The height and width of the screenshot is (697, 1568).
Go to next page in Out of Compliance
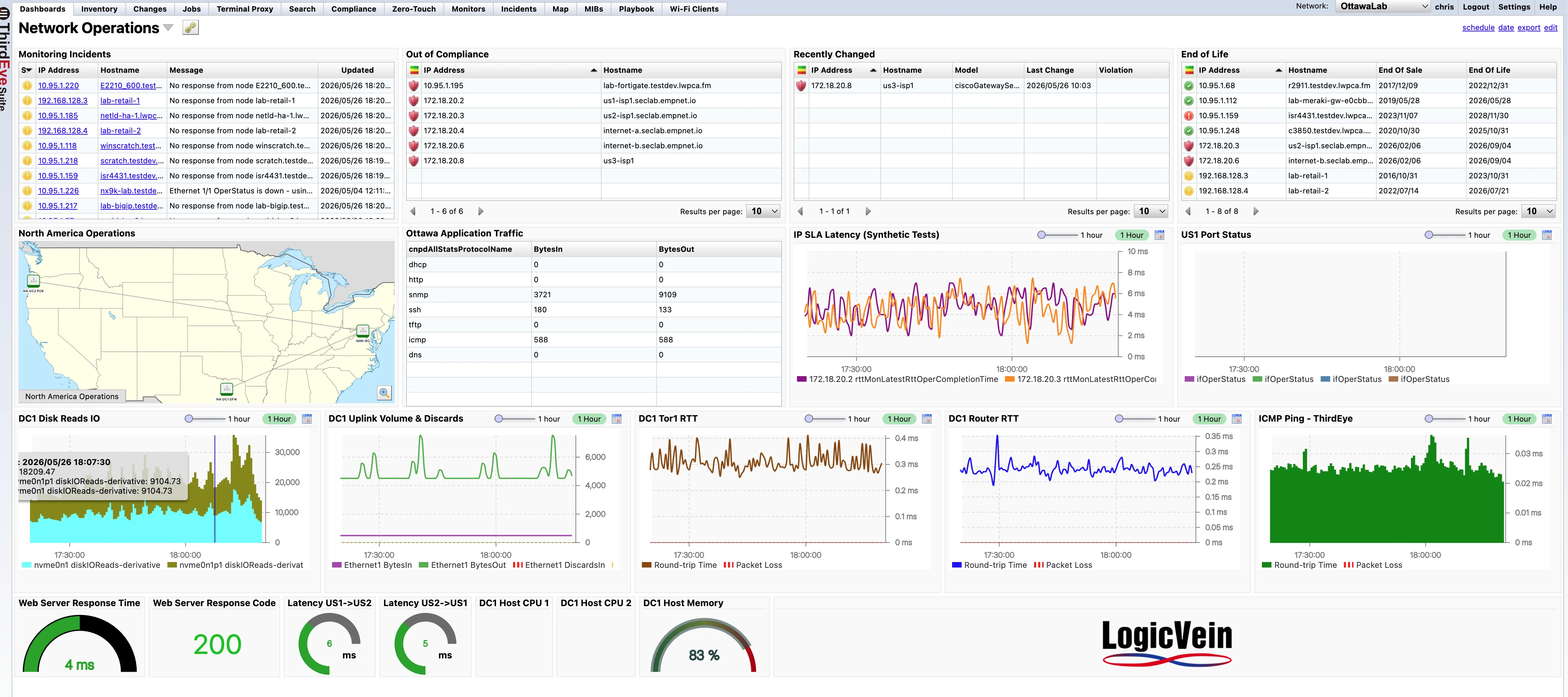tap(481, 211)
